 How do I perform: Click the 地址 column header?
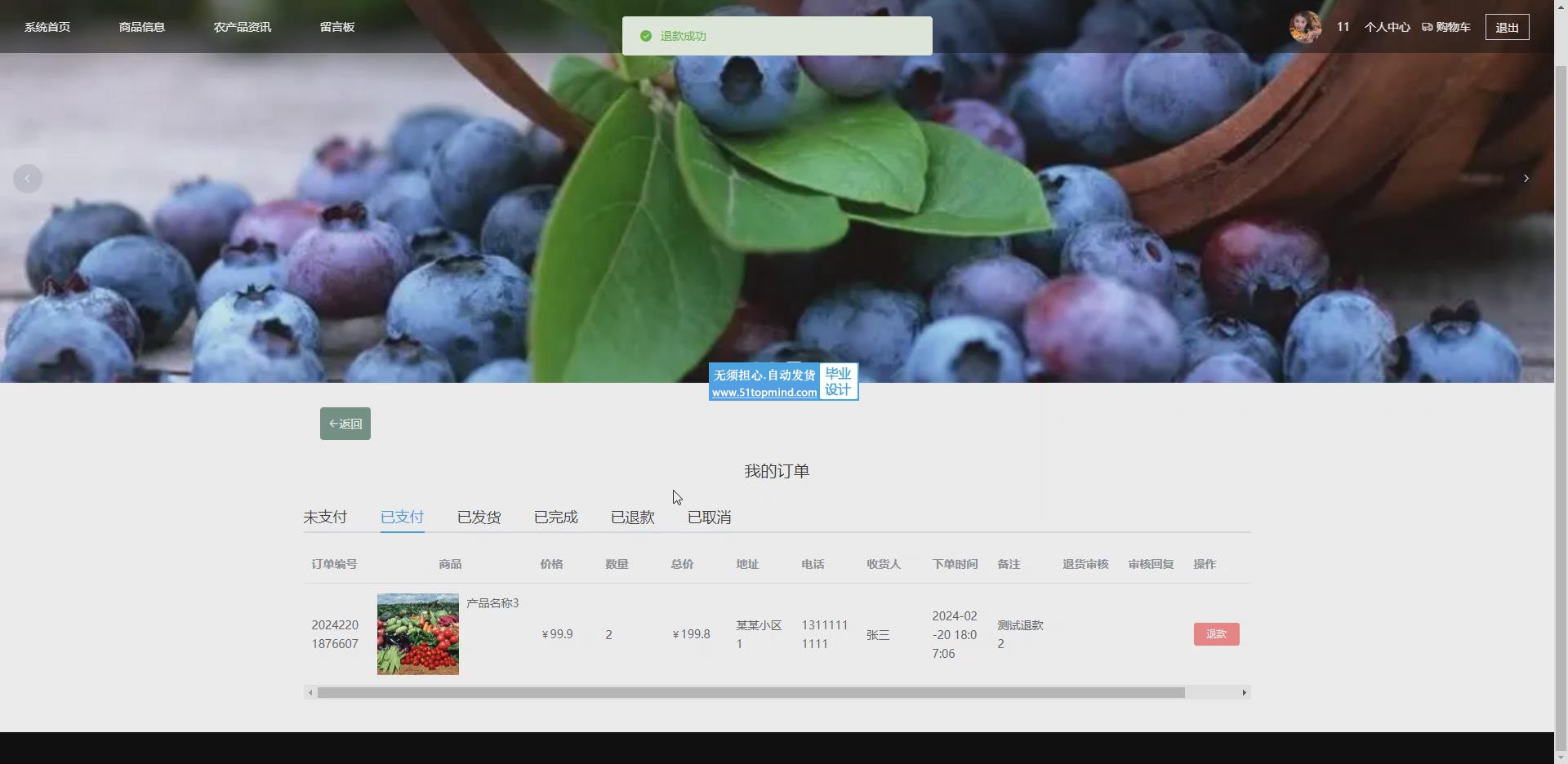point(747,564)
